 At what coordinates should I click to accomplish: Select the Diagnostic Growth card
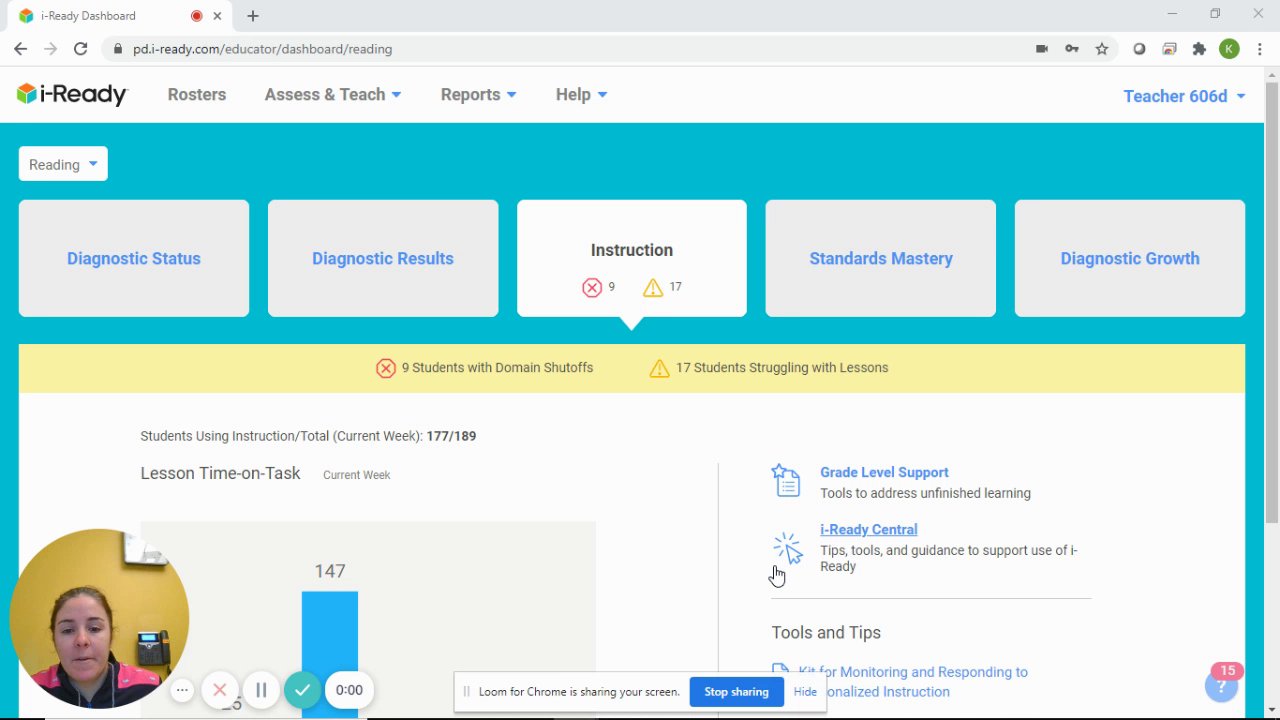click(1130, 258)
